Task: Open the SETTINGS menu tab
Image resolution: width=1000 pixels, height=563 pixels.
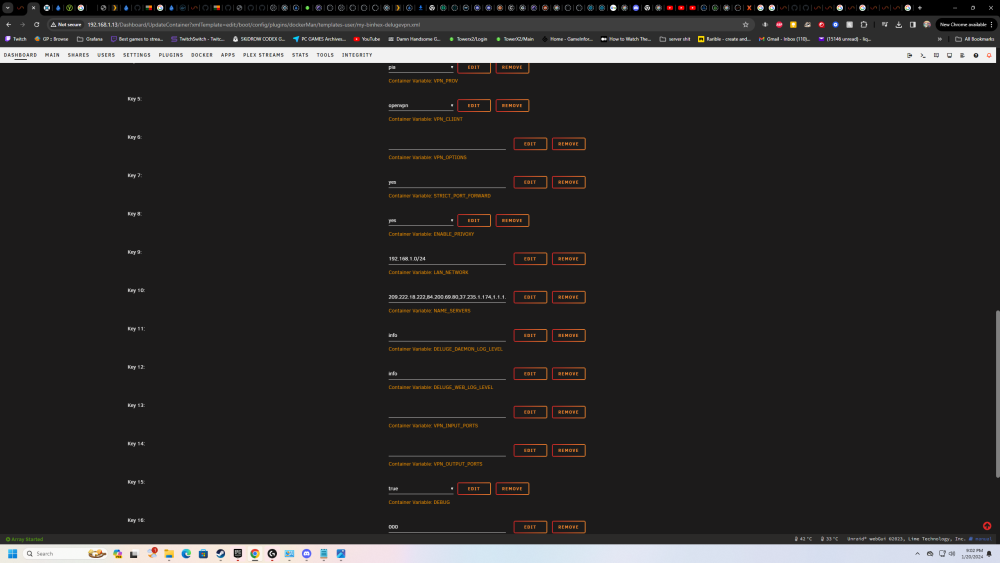Action: (x=137, y=55)
